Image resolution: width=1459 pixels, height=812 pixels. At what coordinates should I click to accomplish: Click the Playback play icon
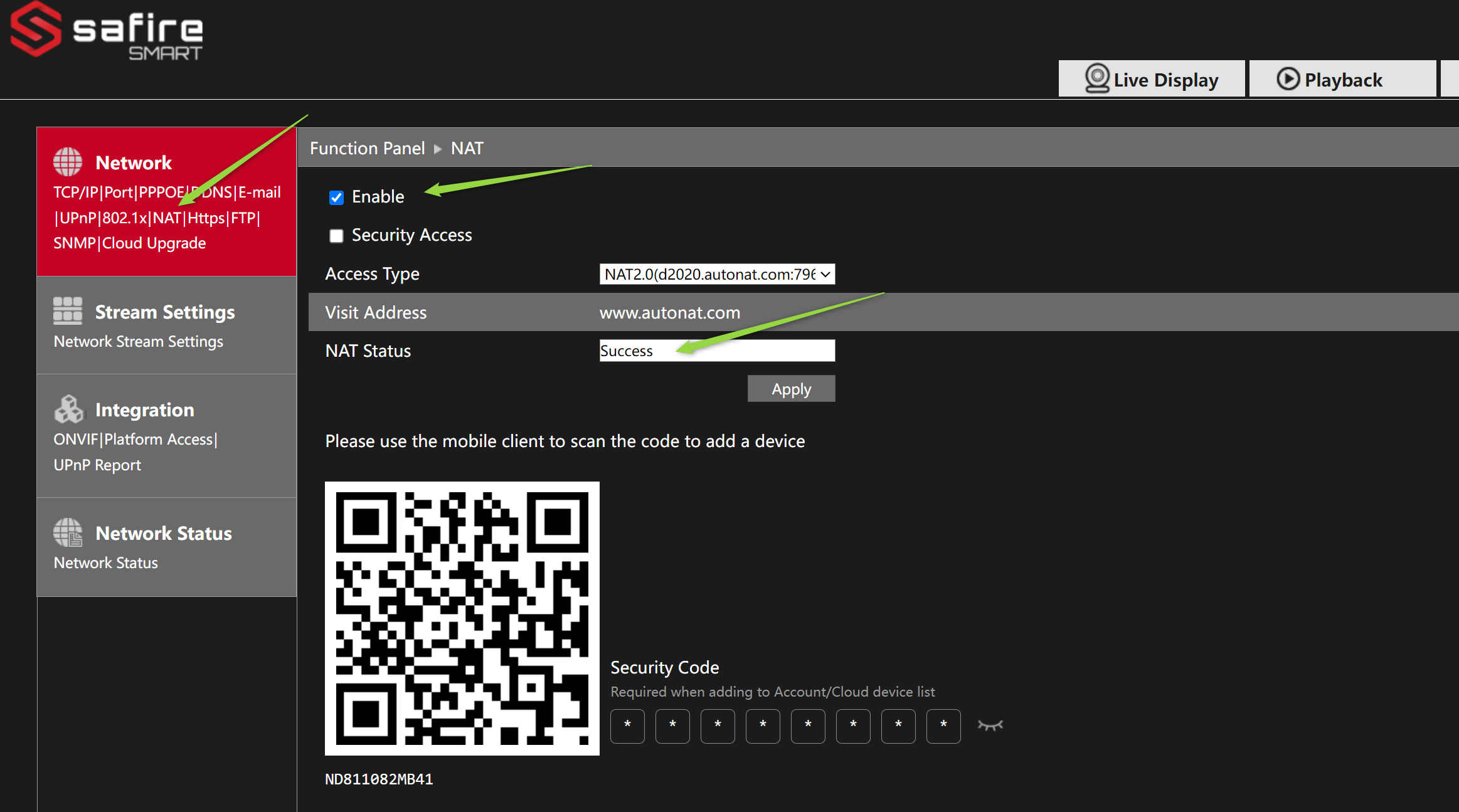click(1289, 79)
